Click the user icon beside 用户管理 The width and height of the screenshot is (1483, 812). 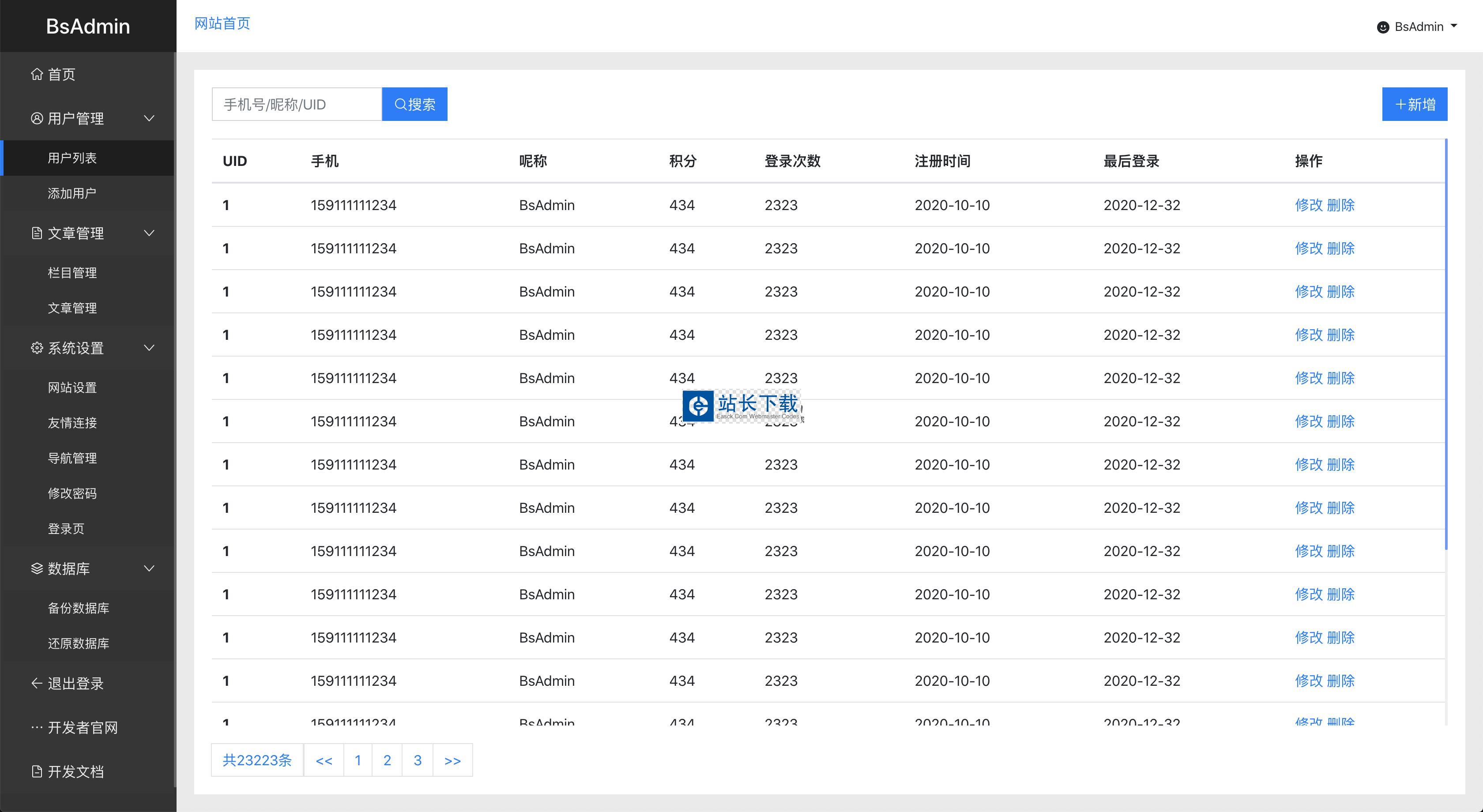point(37,119)
